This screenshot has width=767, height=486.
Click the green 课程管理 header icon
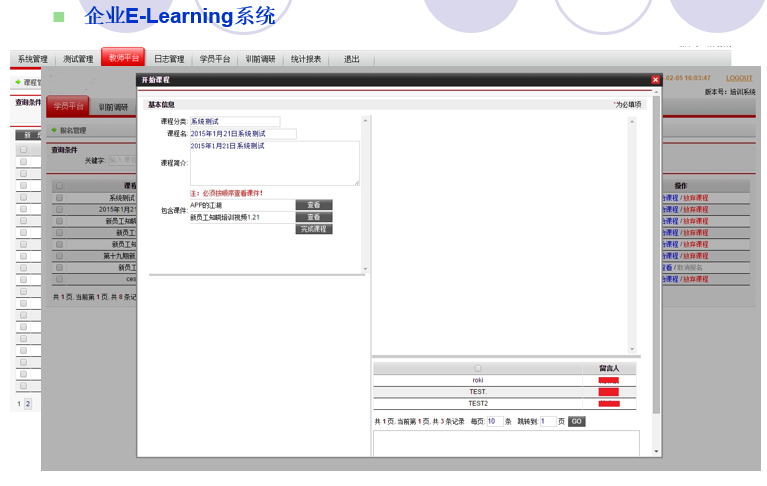pyautogui.click(x=18, y=82)
